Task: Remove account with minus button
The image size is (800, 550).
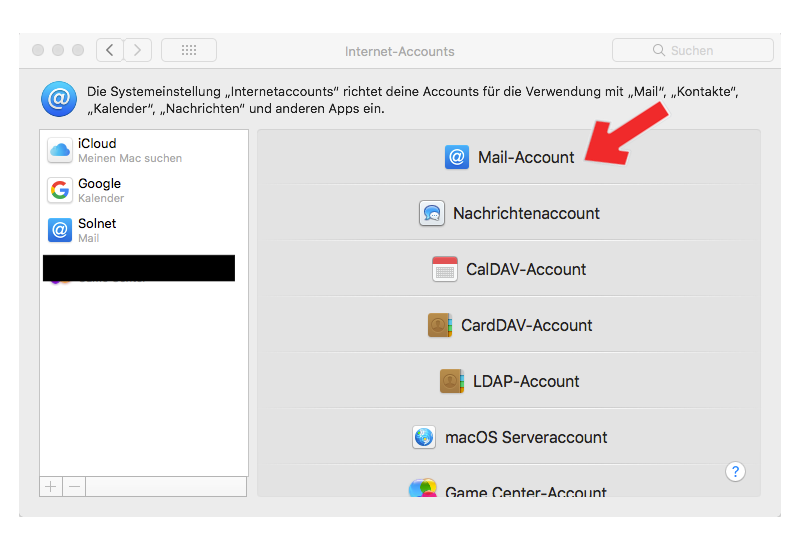Action: 74,487
